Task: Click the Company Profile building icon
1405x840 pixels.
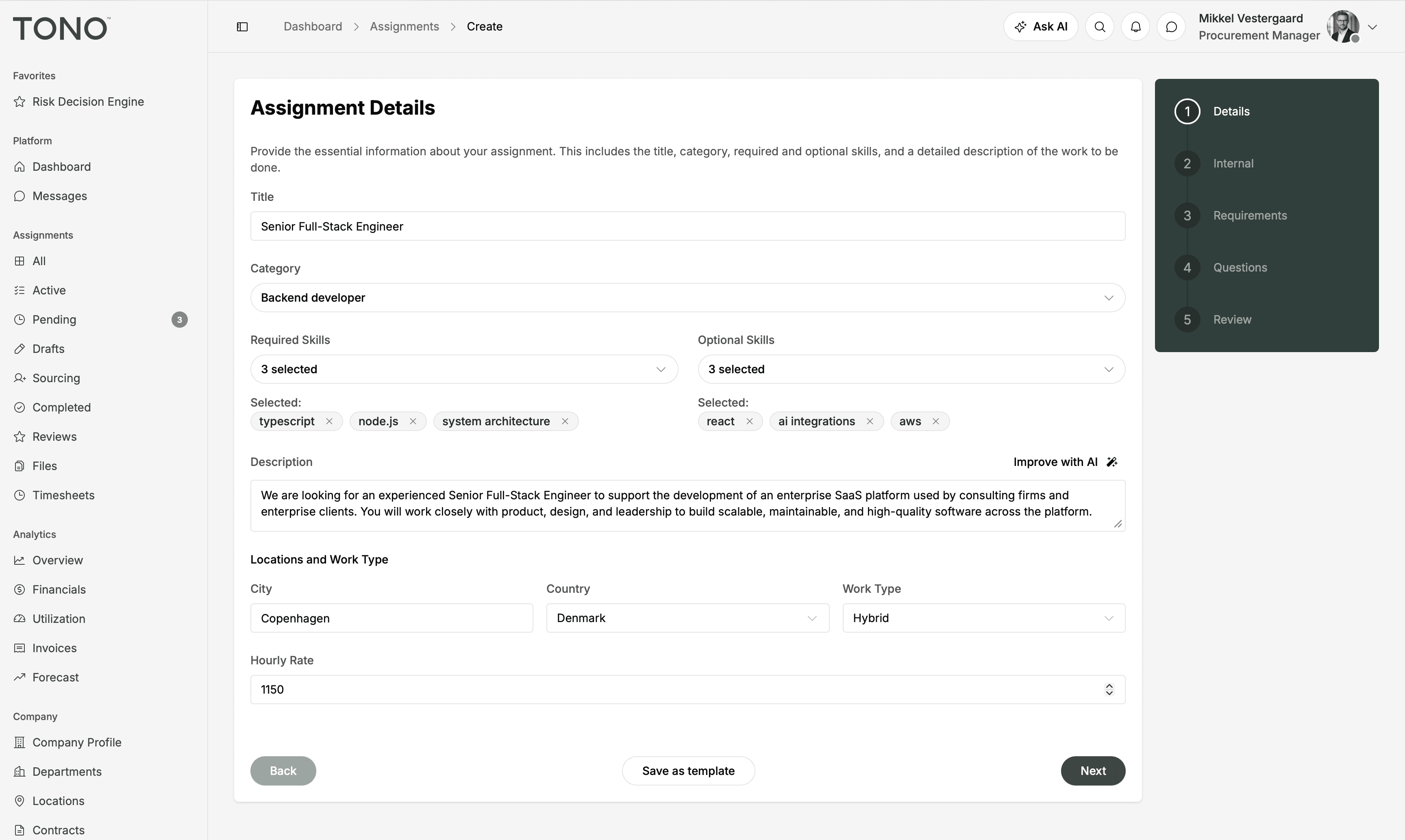Action: 20,742
